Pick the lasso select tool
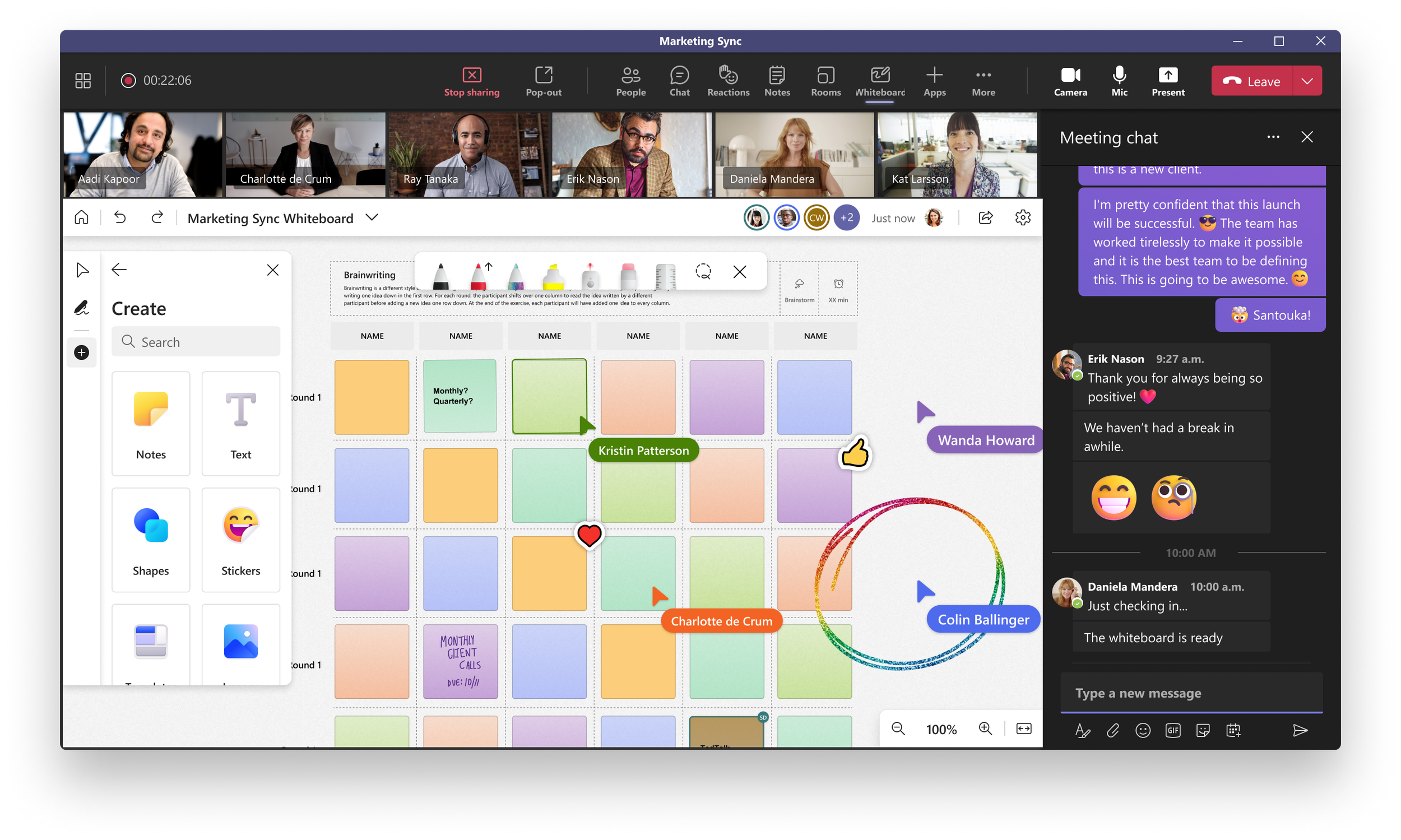Image resolution: width=1401 pixels, height=840 pixels. 703,272
